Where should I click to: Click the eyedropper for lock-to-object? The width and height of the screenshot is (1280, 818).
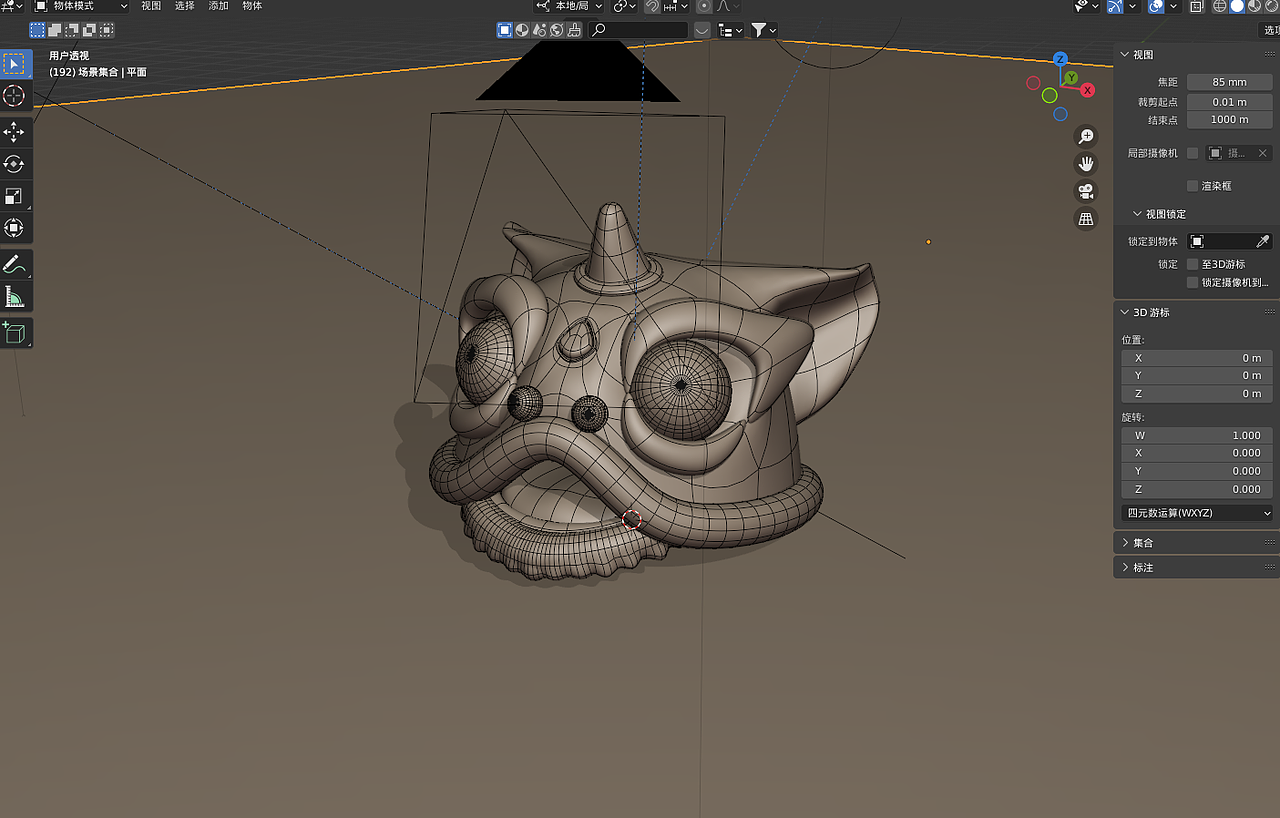tap(1263, 241)
